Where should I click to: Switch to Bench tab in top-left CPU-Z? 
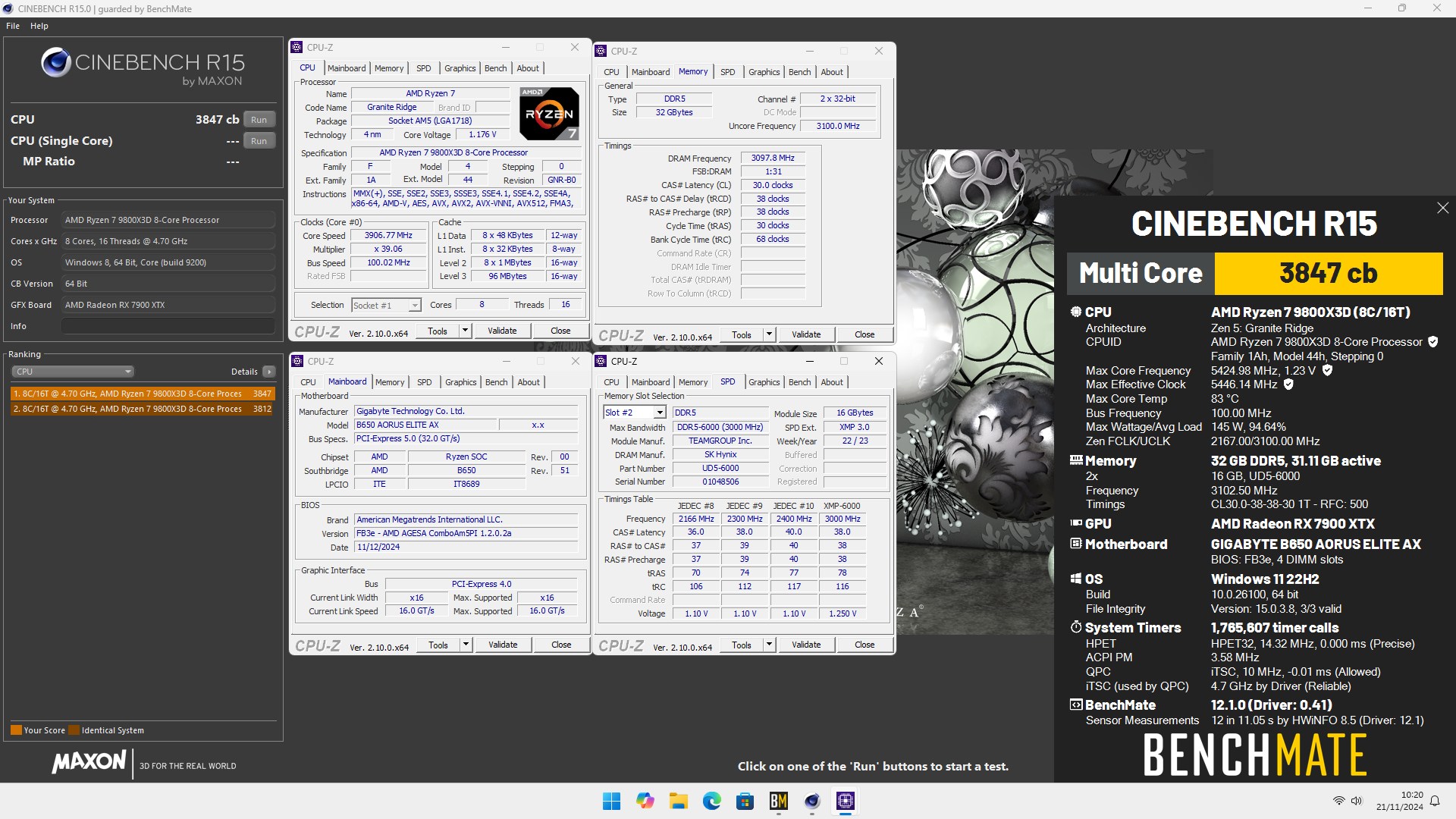pyautogui.click(x=495, y=68)
